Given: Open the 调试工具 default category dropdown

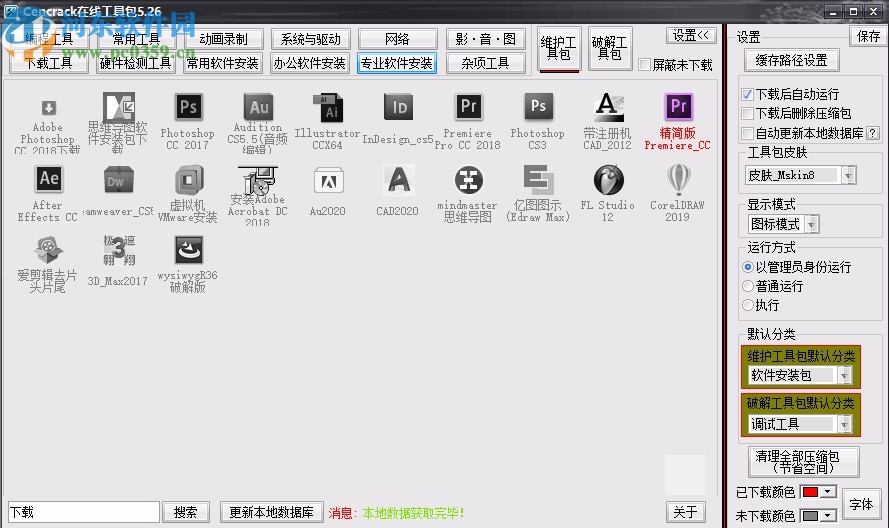Looking at the screenshot, I should (844, 424).
